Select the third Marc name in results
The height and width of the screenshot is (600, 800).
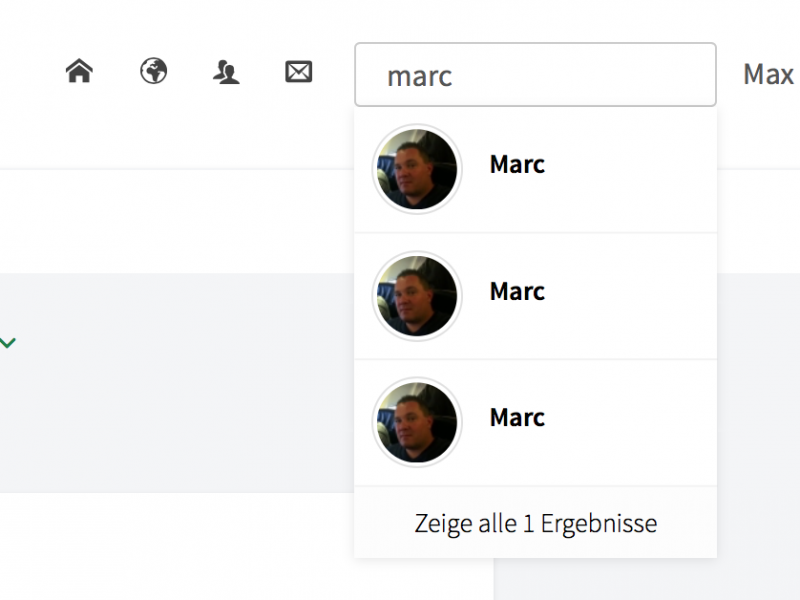[x=517, y=417]
